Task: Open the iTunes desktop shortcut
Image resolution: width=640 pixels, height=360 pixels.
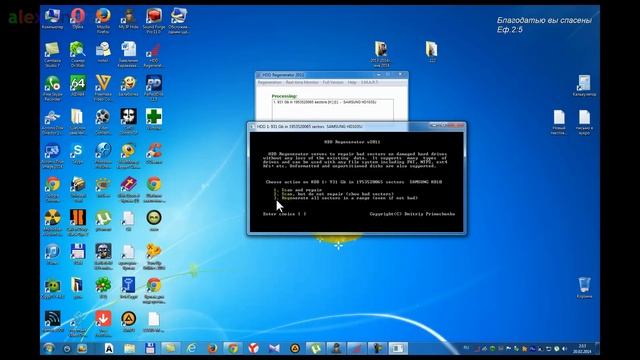Action: point(52,254)
